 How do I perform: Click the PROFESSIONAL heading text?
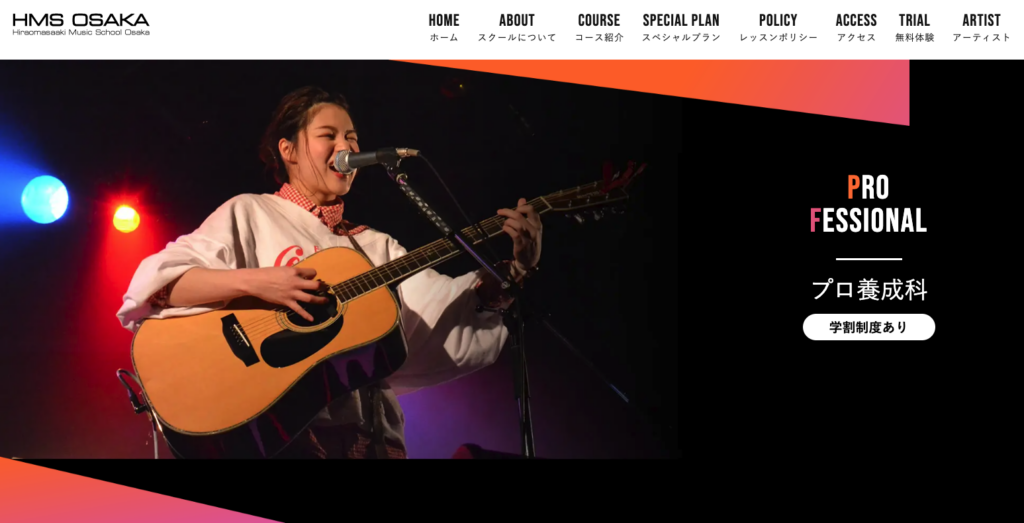click(869, 204)
